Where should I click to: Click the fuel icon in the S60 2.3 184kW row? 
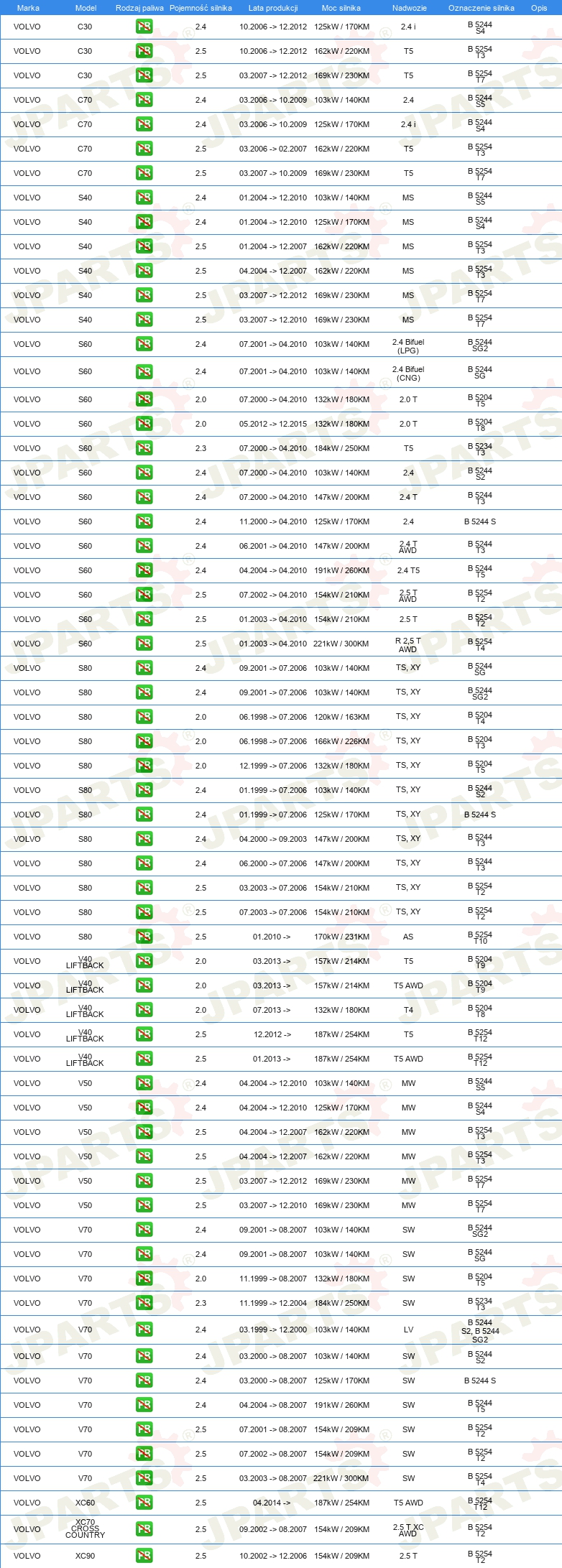[x=144, y=448]
